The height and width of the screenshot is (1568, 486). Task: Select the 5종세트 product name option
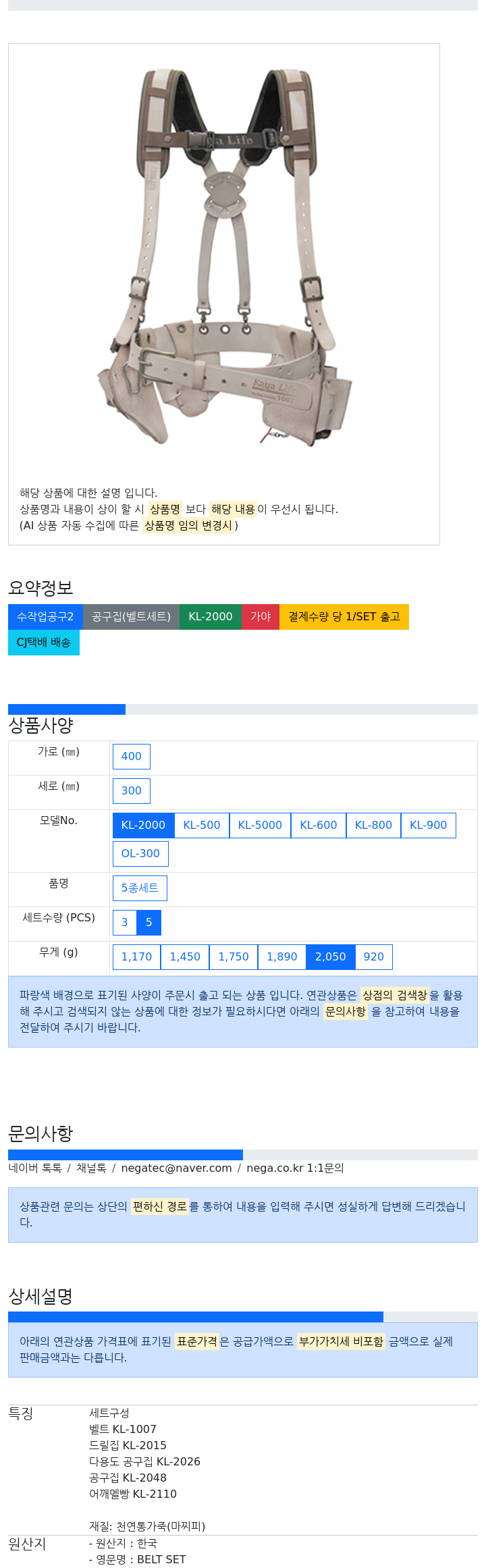point(140,888)
